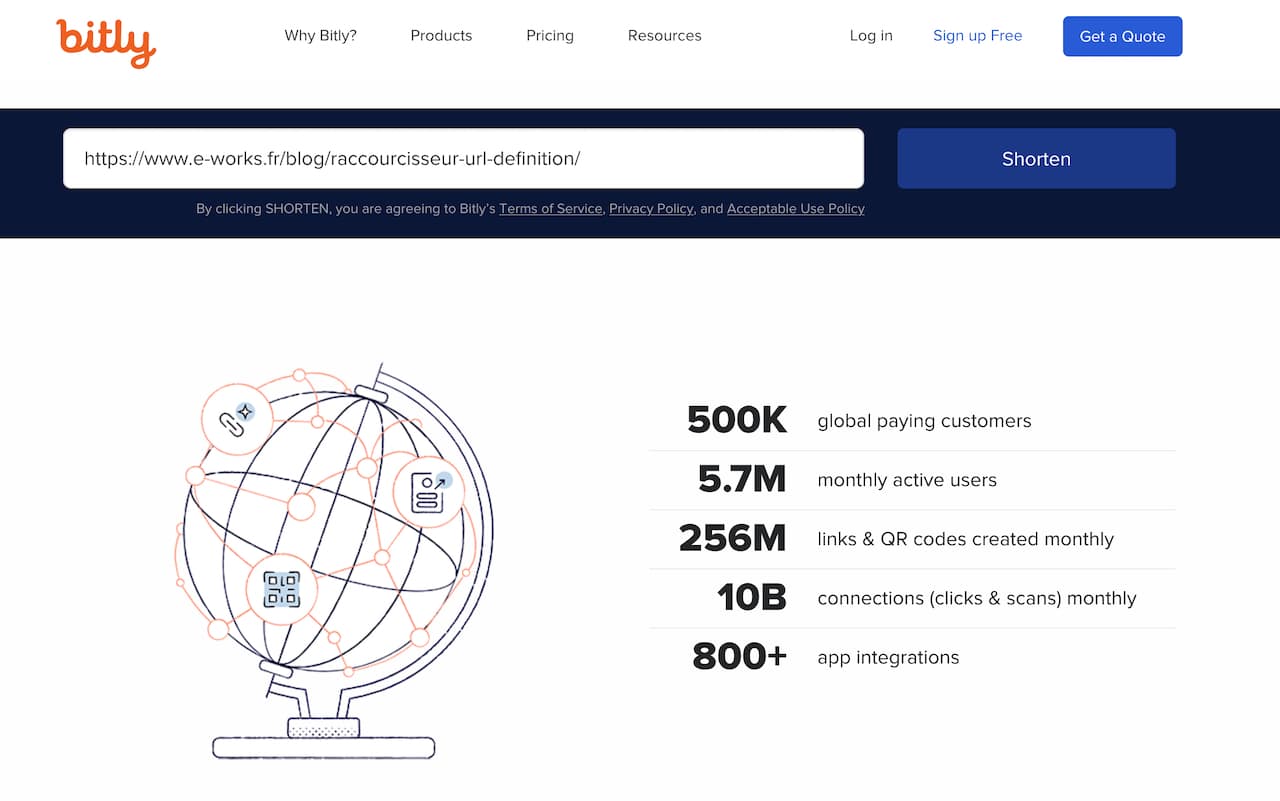
Task: Click the Shorten button
Action: click(1036, 158)
